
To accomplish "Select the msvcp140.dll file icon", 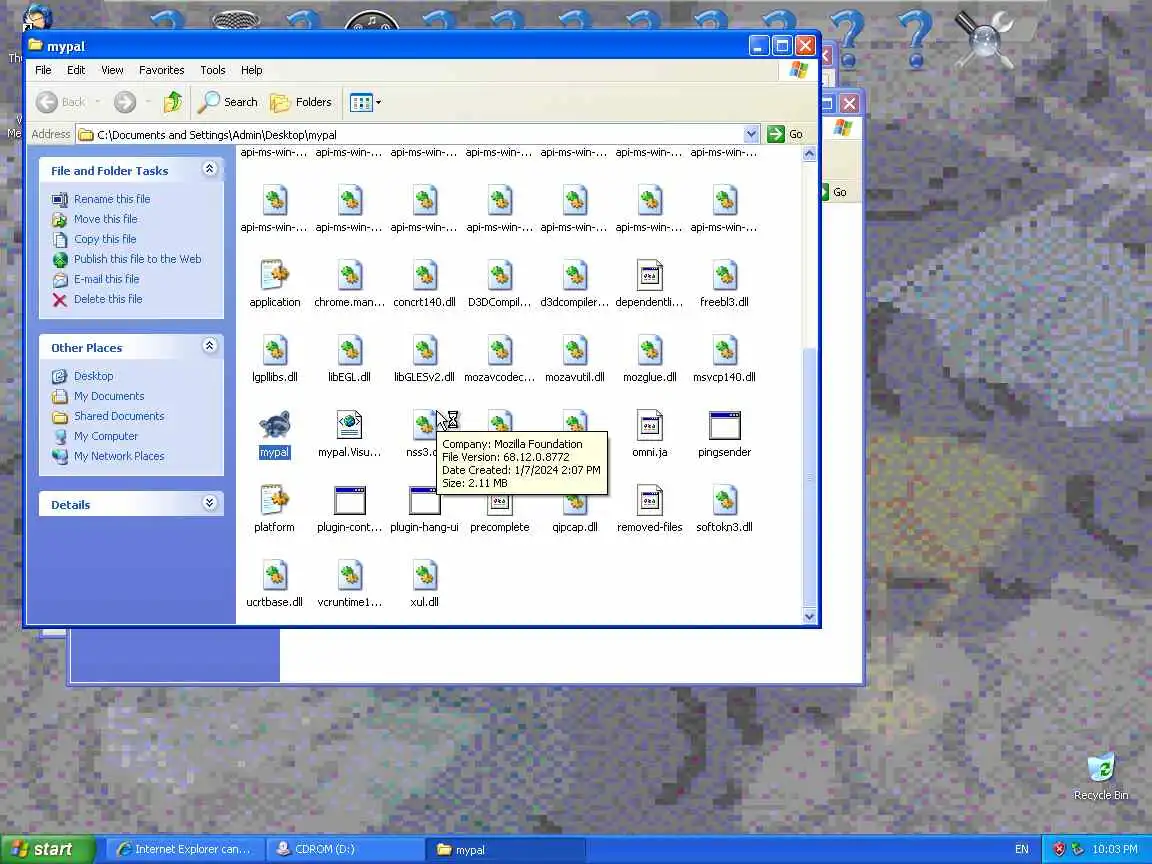I will click(x=724, y=350).
